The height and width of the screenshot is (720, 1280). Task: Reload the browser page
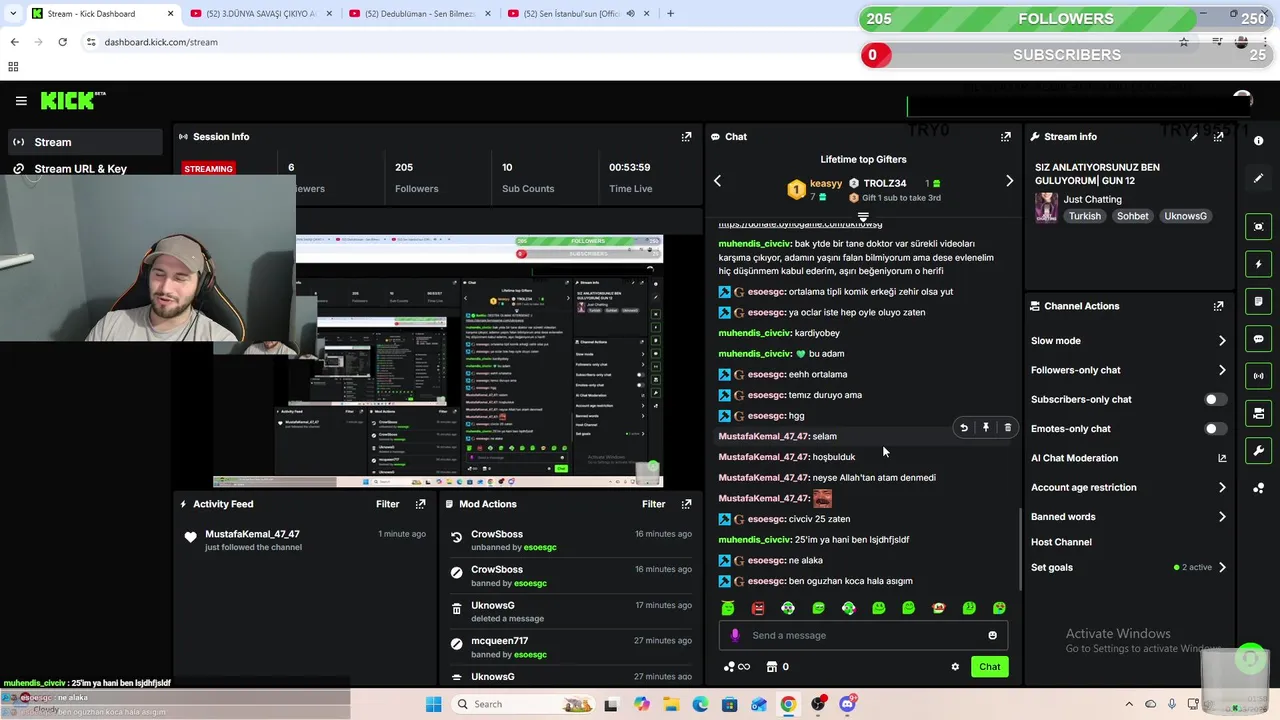coord(62,42)
